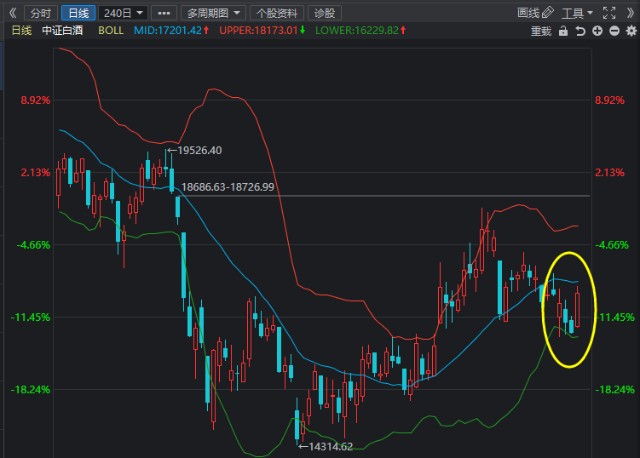This screenshot has width=640, height=458.
Task: Open the 诊股 tab
Action: (324, 13)
